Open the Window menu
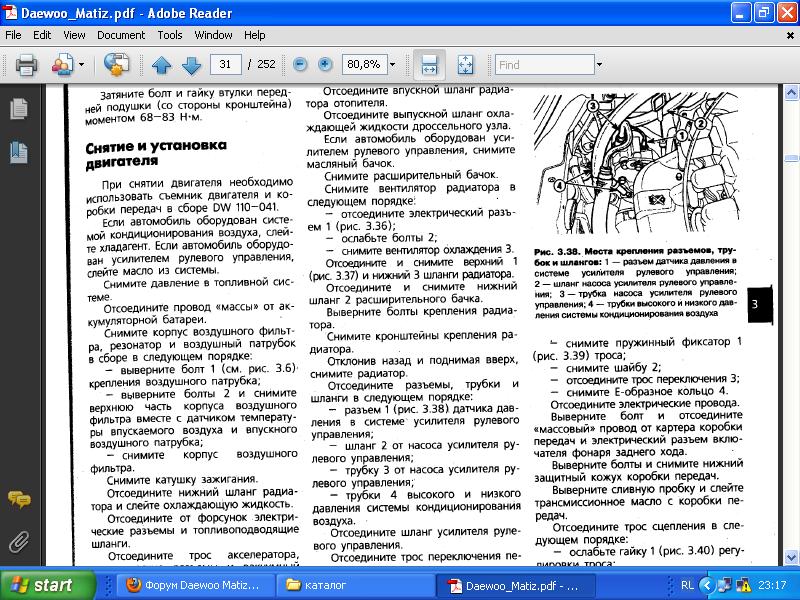The image size is (800, 600). point(213,35)
